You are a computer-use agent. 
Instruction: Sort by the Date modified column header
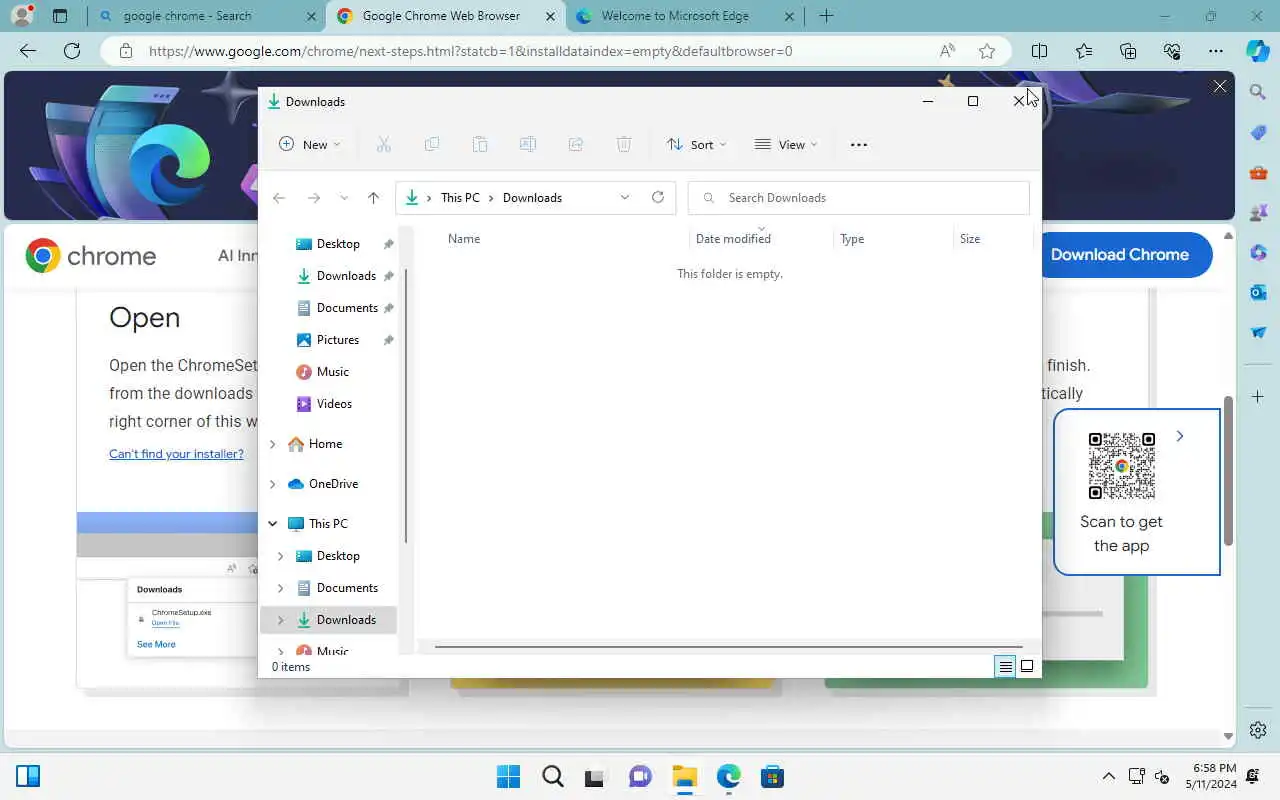pyautogui.click(x=733, y=239)
